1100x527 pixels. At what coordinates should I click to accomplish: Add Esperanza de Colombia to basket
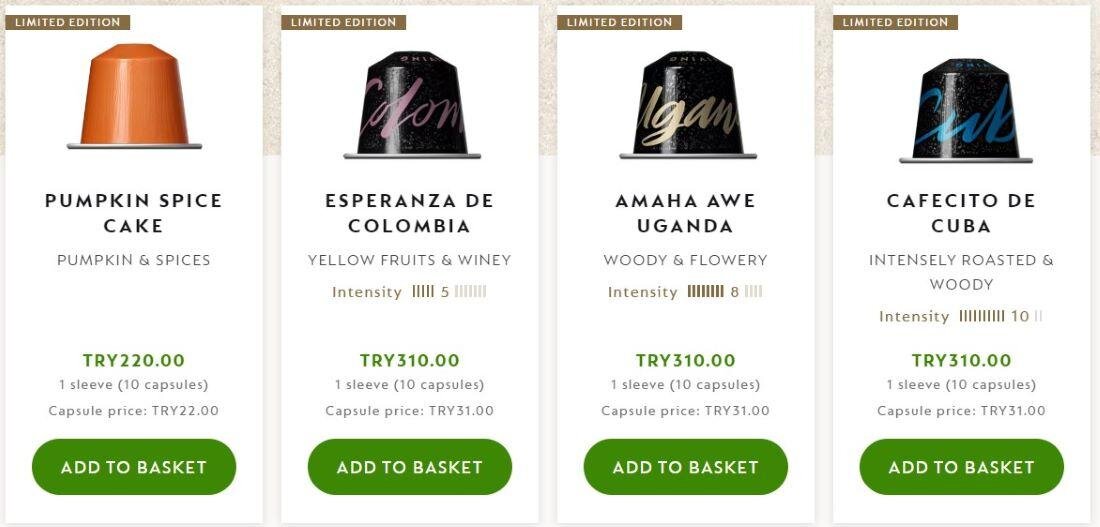[410, 467]
